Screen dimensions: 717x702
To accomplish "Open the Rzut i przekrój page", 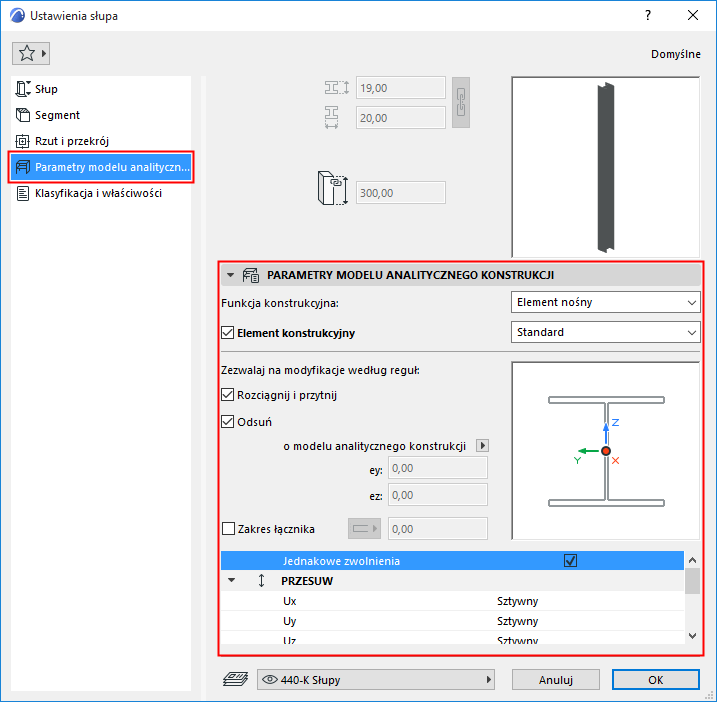I will coord(102,141).
